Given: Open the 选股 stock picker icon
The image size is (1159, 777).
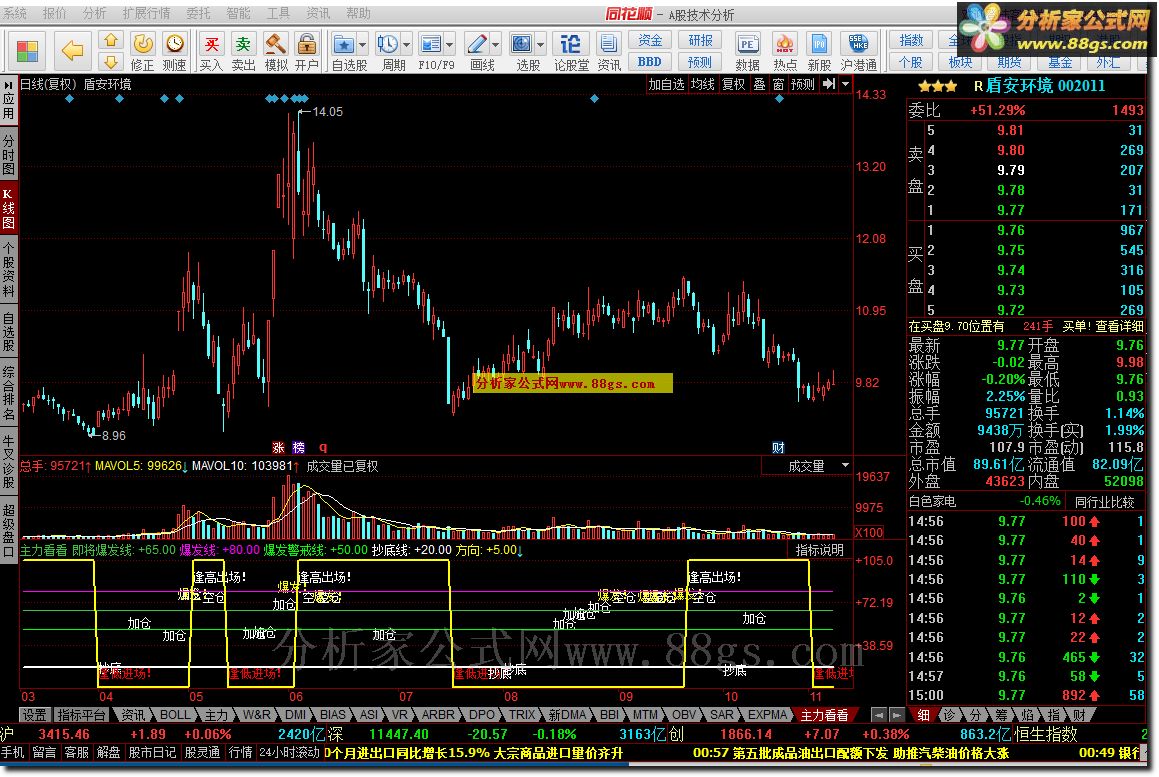Looking at the screenshot, I should pyautogui.click(x=522, y=44).
